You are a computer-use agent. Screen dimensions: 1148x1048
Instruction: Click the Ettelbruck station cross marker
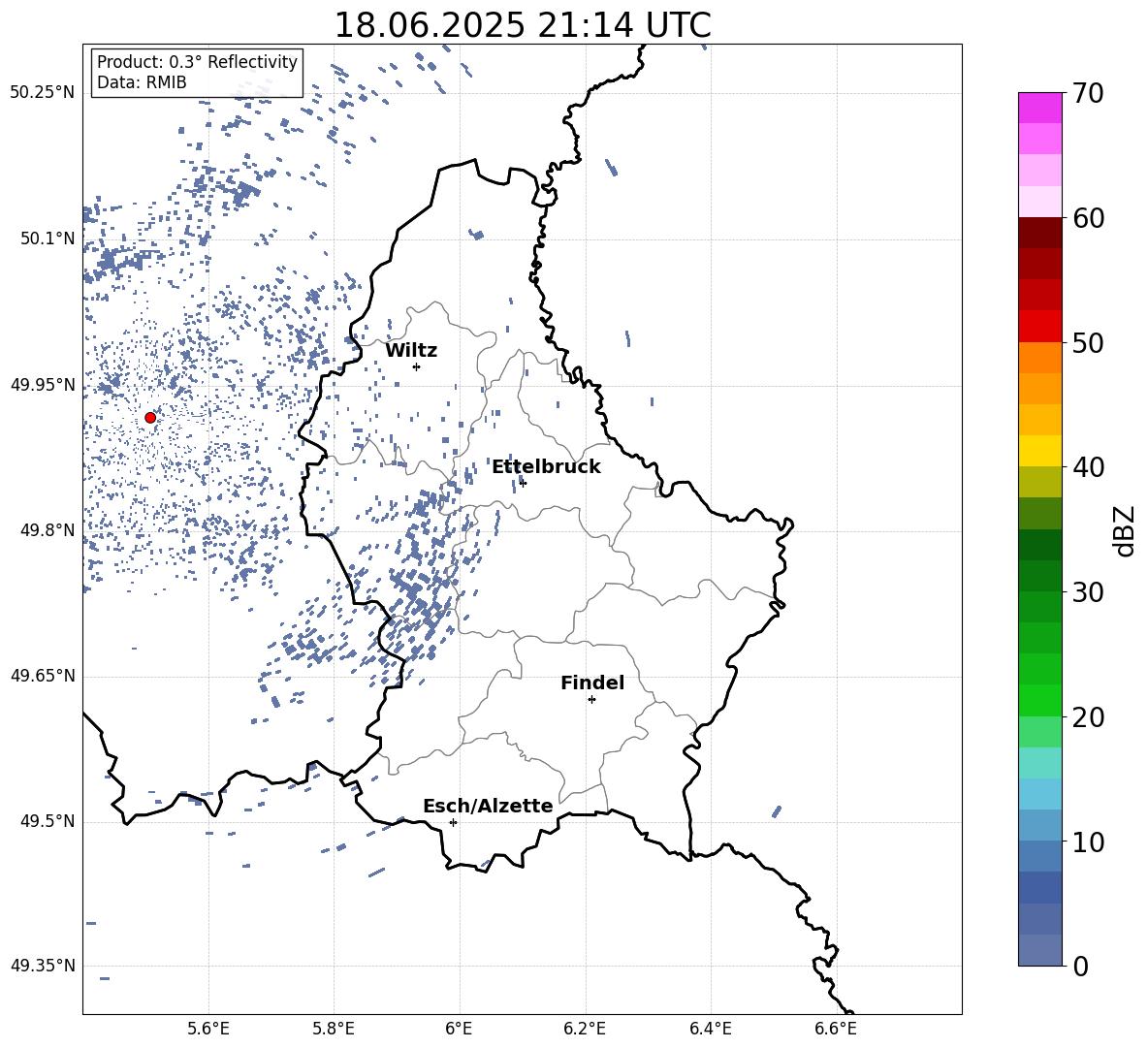523,483
